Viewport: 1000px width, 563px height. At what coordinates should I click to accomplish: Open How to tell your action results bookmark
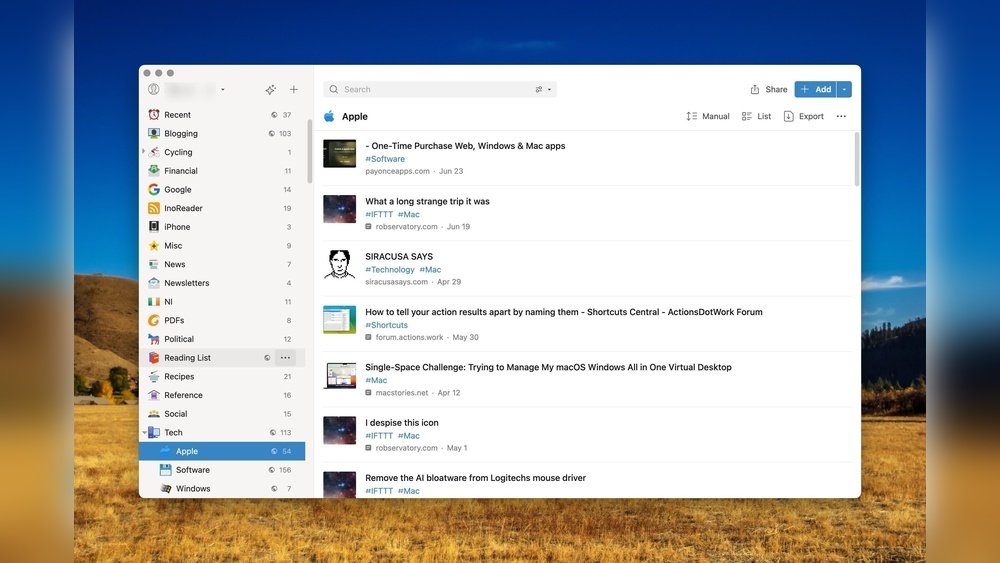click(x=564, y=312)
